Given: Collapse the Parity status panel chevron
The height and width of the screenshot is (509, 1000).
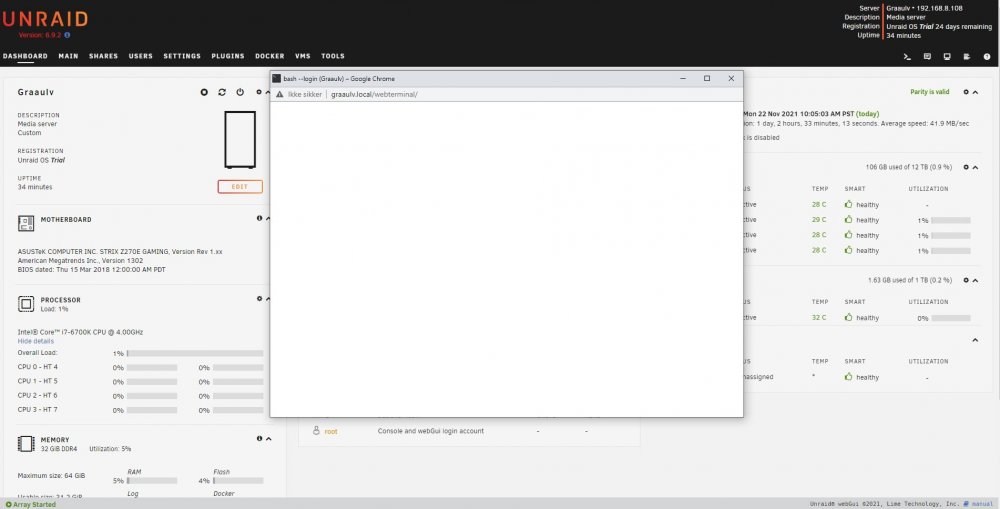Looking at the screenshot, I should tap(975, 92).
